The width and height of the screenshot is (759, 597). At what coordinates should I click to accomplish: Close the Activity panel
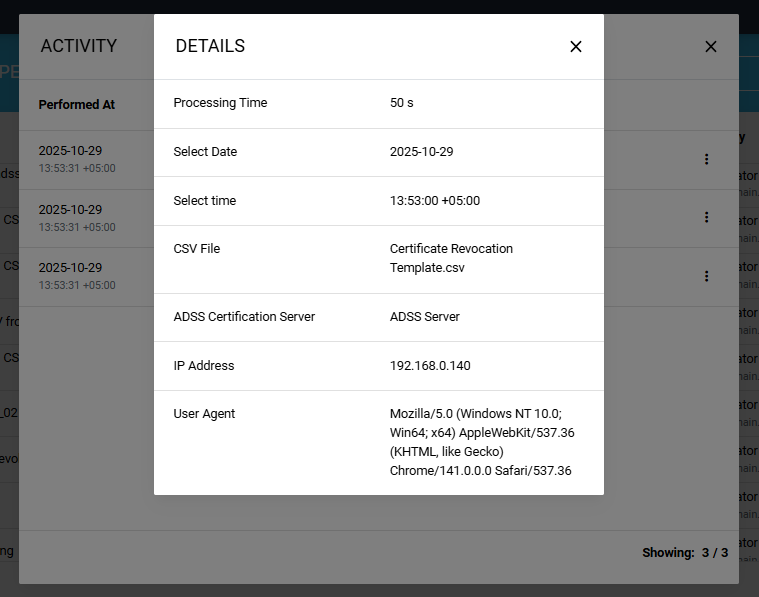pos(711,46)
